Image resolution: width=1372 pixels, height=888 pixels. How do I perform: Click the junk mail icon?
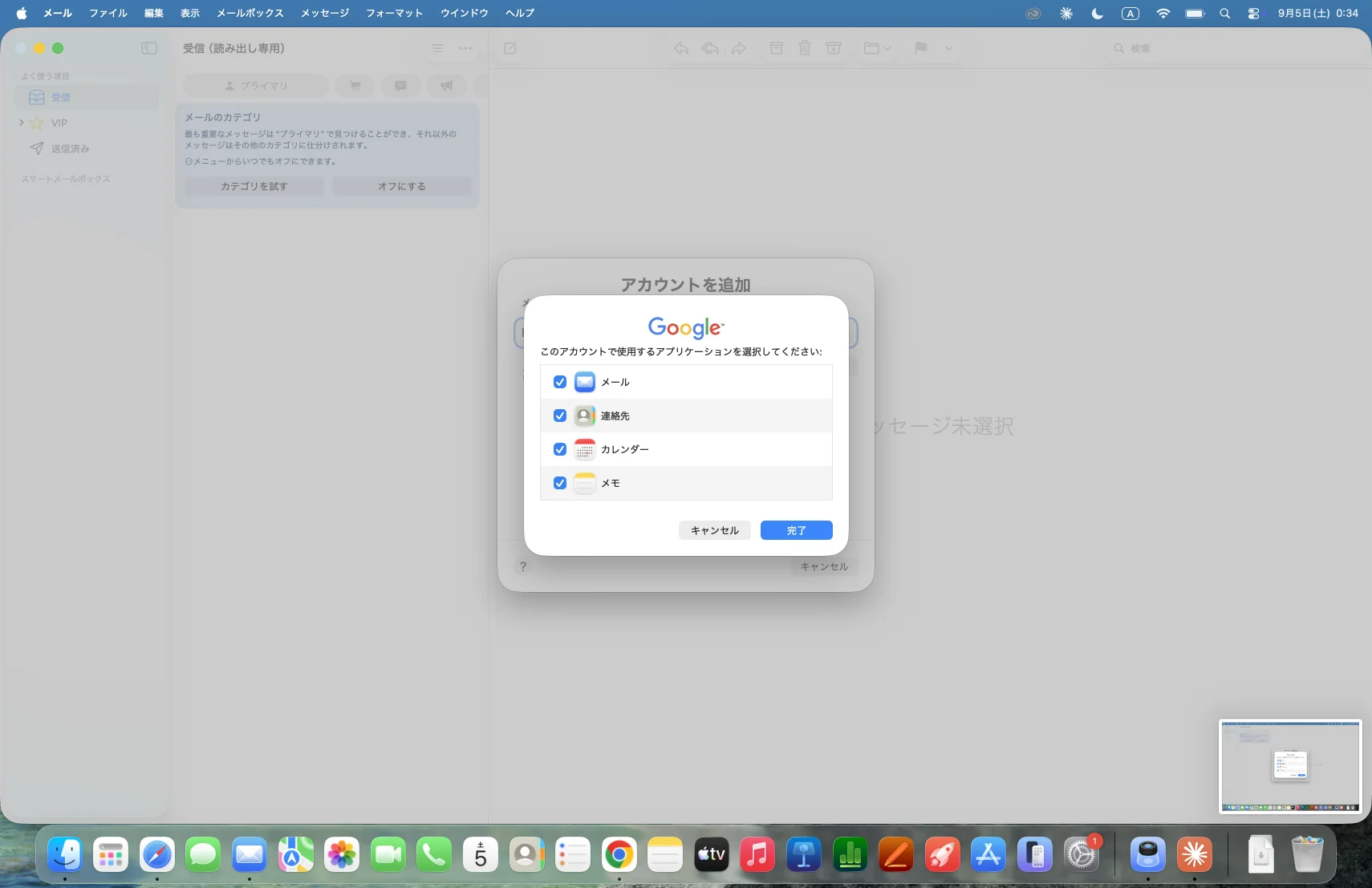(834, 48)
